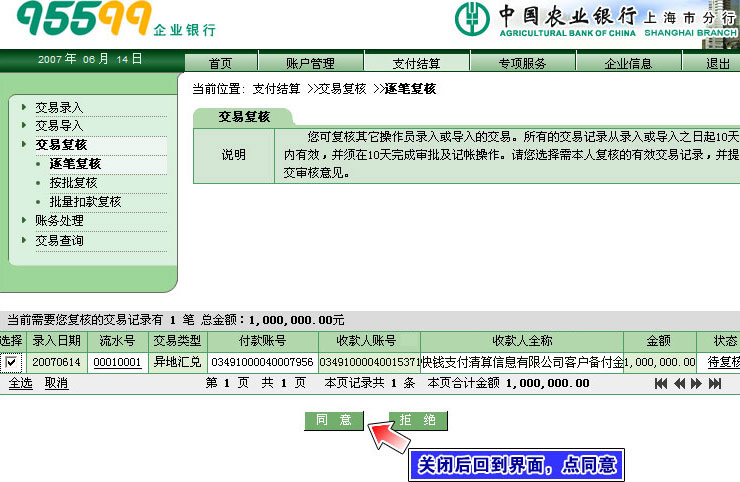The image size is (740, 482).
Task: Click breadcrumb text 支付结算
Action: [277, 89]
